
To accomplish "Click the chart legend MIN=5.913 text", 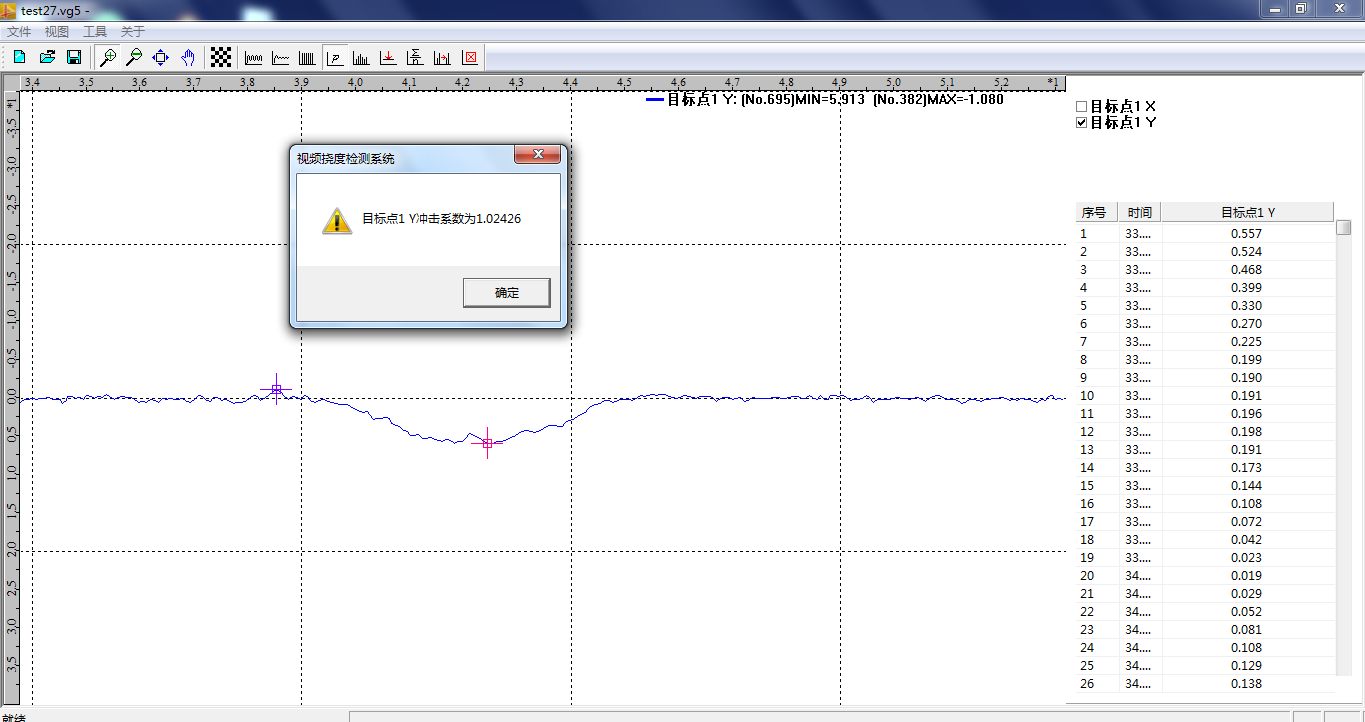I will click(x=830, y=99).
